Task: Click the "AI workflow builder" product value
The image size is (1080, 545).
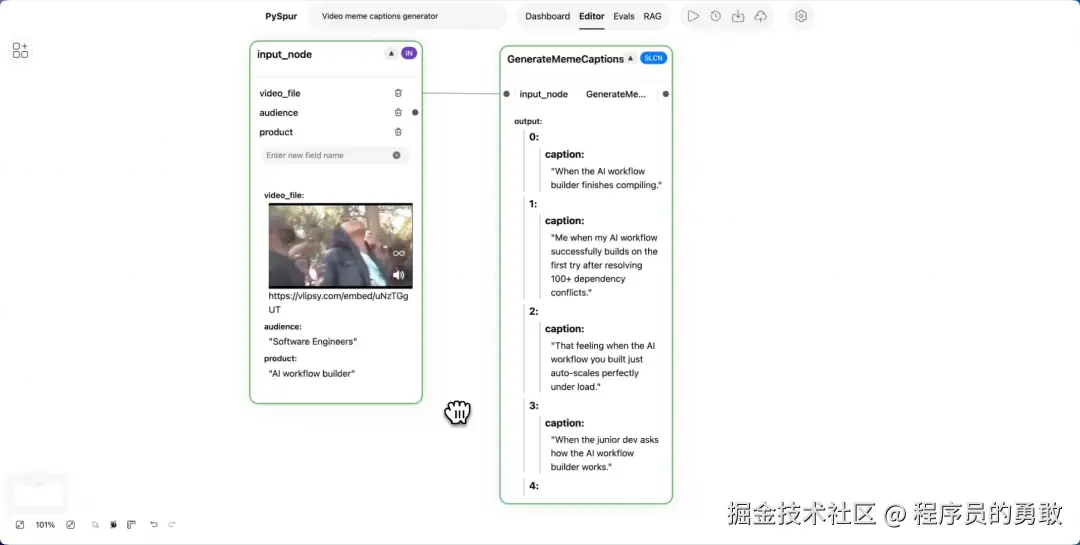Action: pos(311,373)
